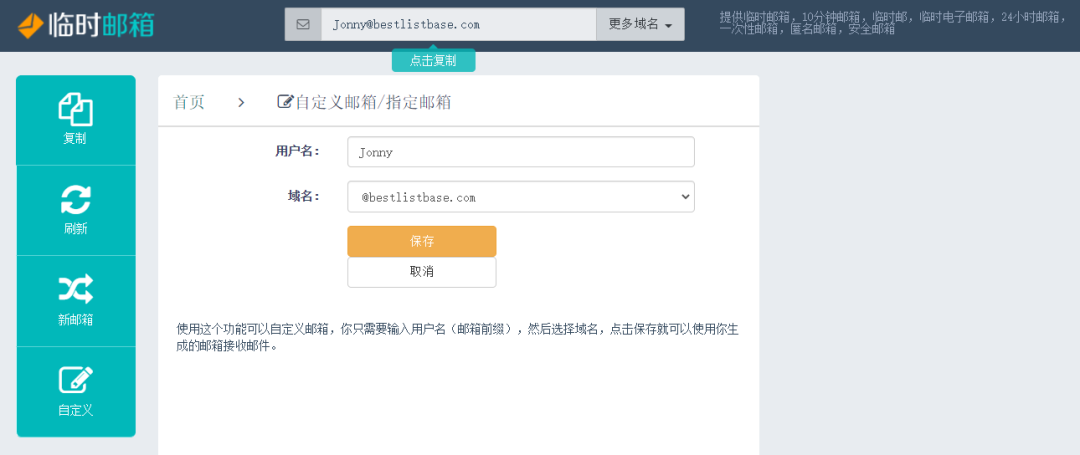Click the email address field Jonny@bestlistbase.com
1080x455 pixels.
[458, 25]
